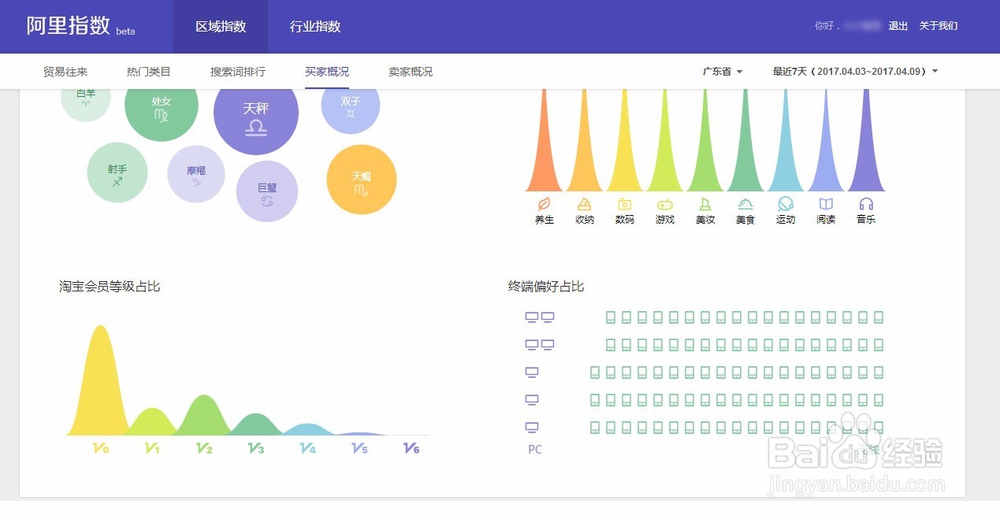
Task: Open the 广东省 province dropdown
Action: pyautogui.click(x=722, y=71)
